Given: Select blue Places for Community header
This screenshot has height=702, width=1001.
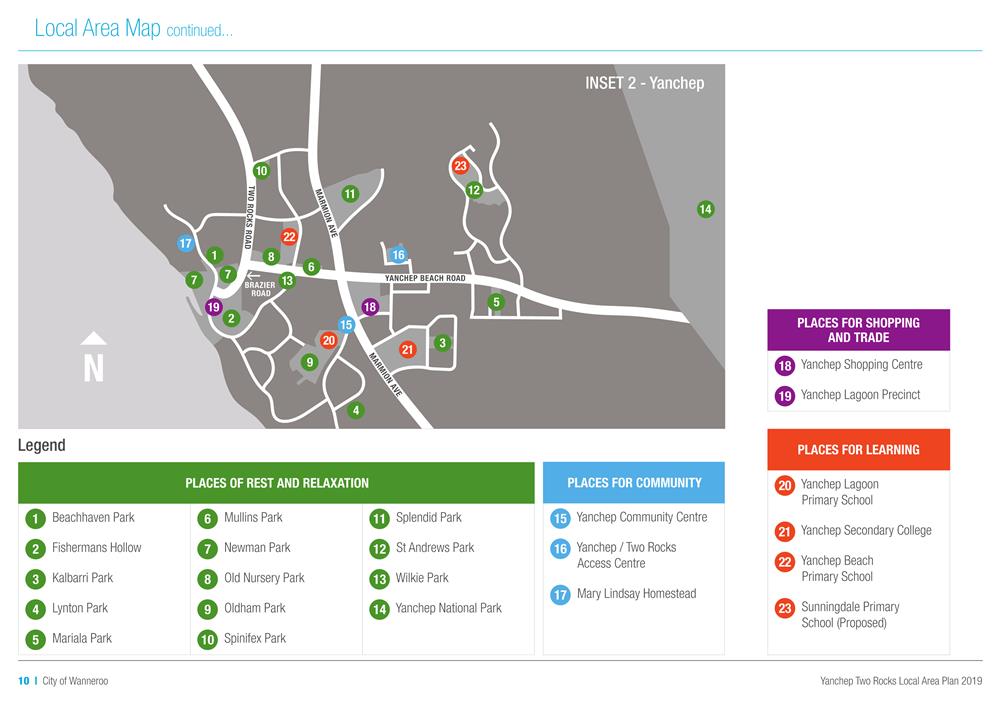Looking at the screenshot, I should tap(634, 483).
